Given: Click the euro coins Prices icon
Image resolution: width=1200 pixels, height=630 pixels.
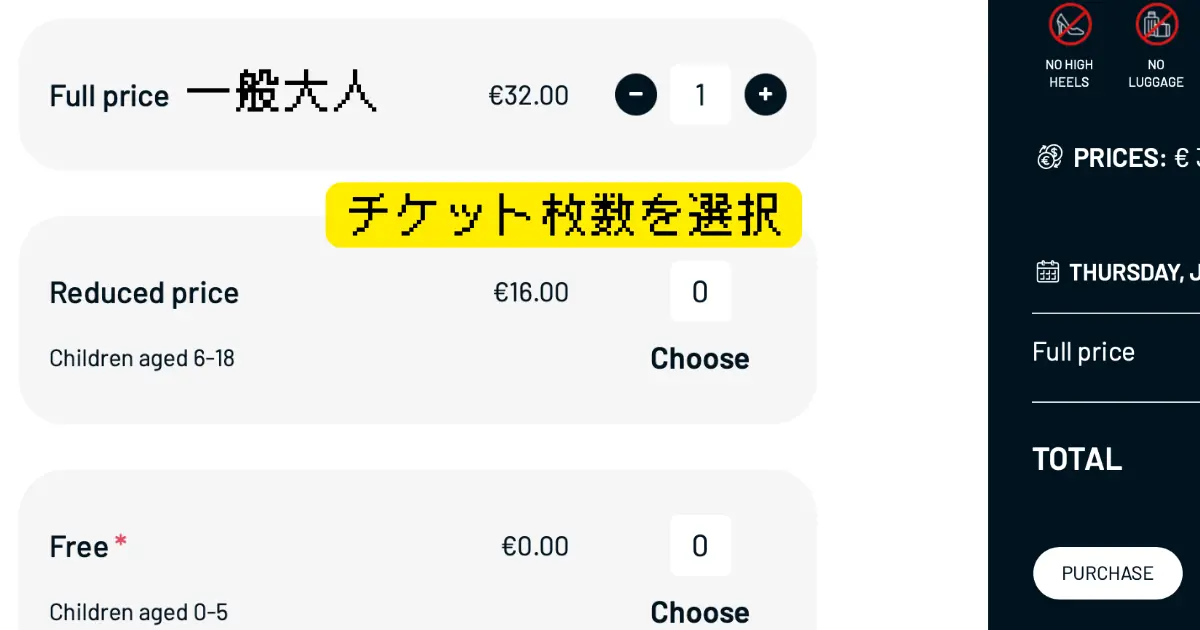Looking at the screenshot, I should (x=1049, y=157).
